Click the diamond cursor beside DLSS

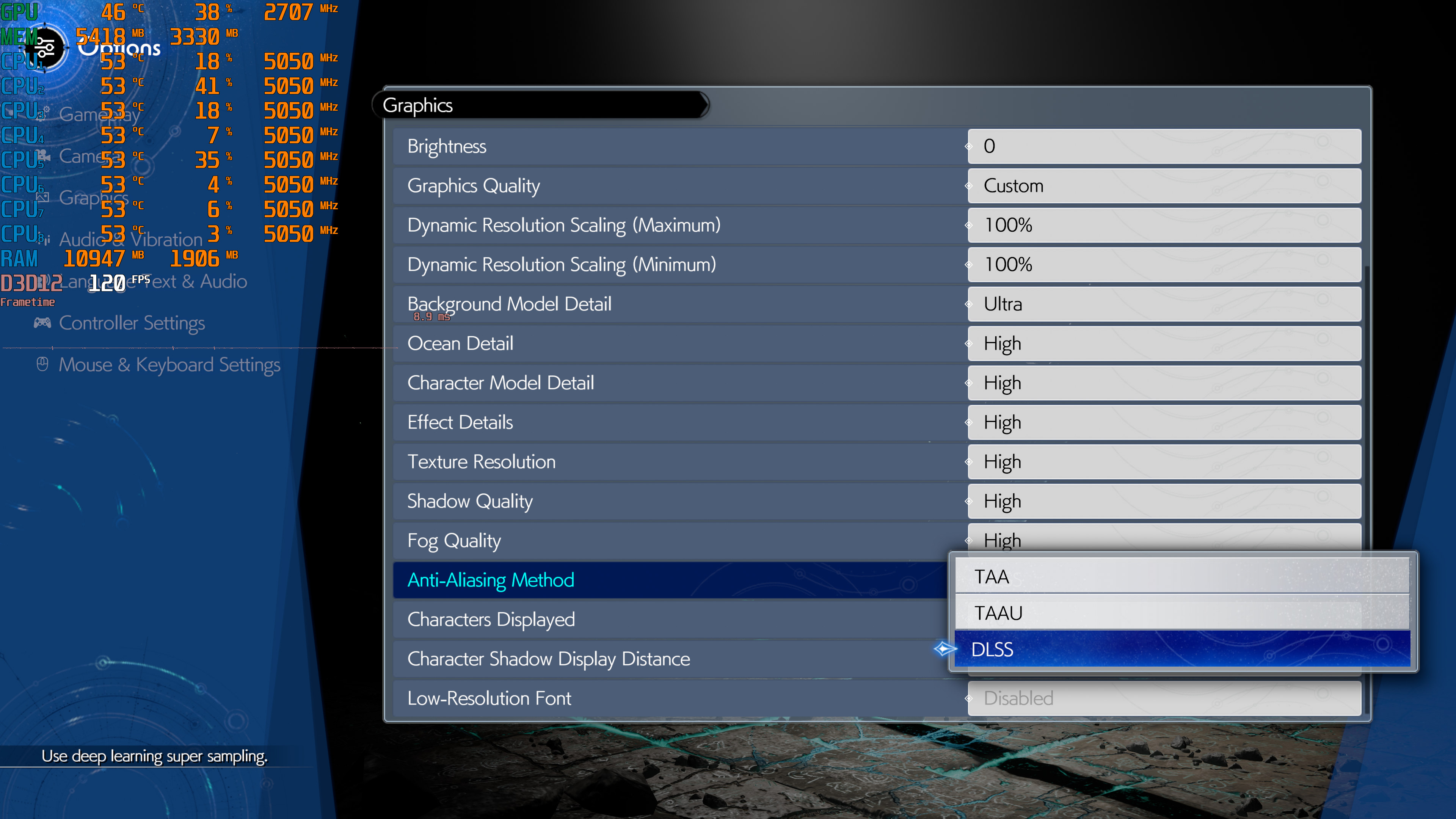click(943, 649)
